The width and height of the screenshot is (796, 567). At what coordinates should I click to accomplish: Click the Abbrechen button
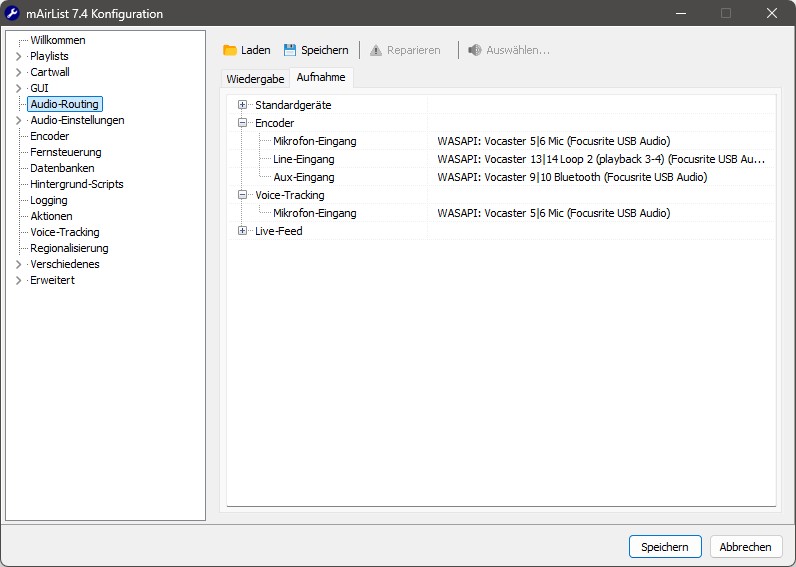(745, 547)
